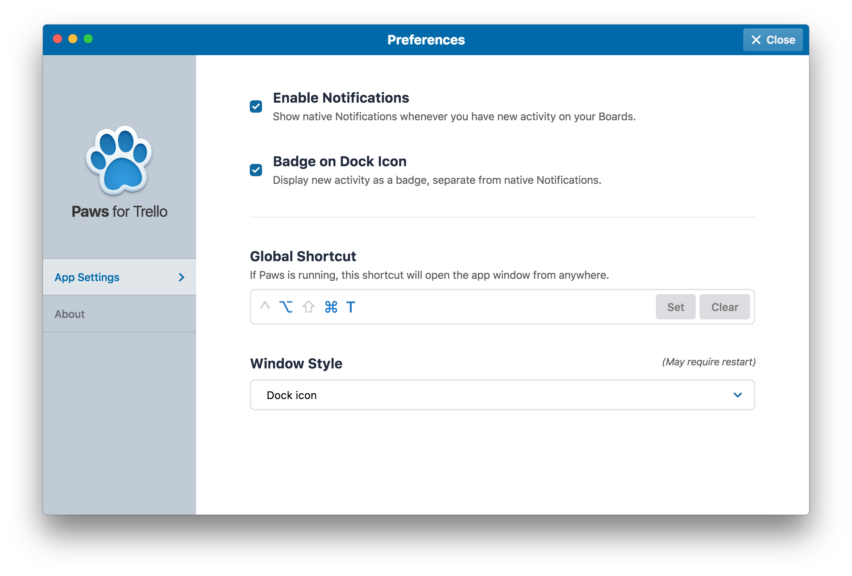Screen dimensions: 852x576
Task: Click the Window Style heading
Action: coord(296,364)
